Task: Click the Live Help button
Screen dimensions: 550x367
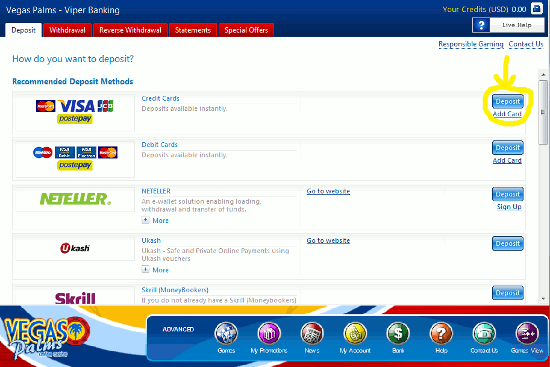Action: tap(508, 25)
